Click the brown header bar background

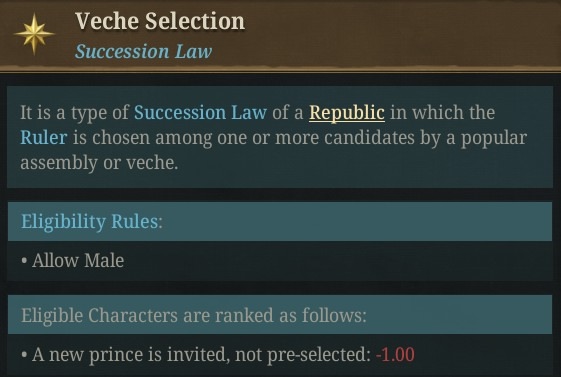click(394, 34)
